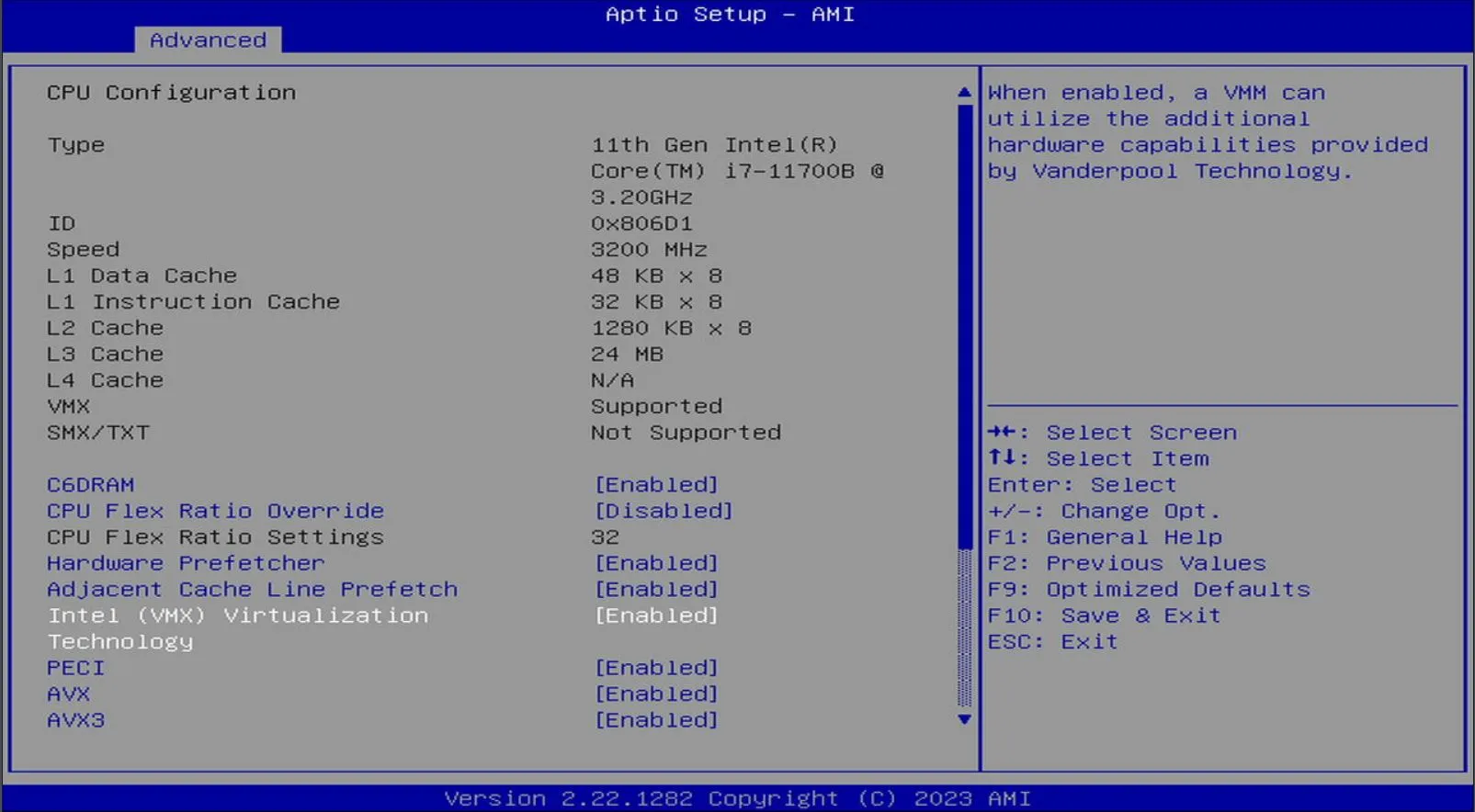Screen dimensions: 1475x812
Task: Toggle the C6DRAM Enabled value
Action: 656,485
